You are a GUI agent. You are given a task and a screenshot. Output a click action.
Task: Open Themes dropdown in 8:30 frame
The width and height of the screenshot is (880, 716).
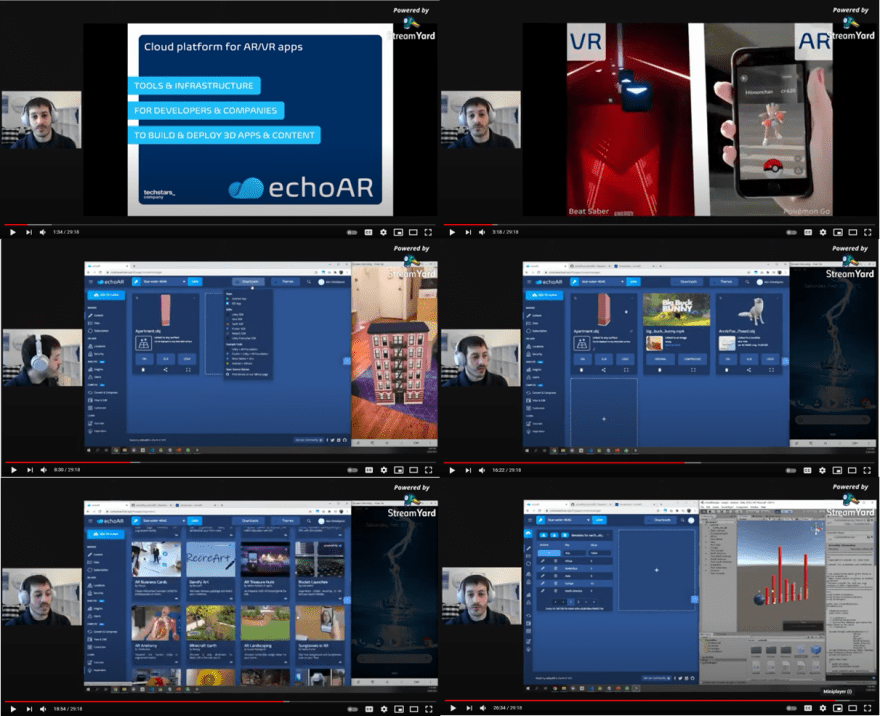pyautogui.click(x=287, y=282)
